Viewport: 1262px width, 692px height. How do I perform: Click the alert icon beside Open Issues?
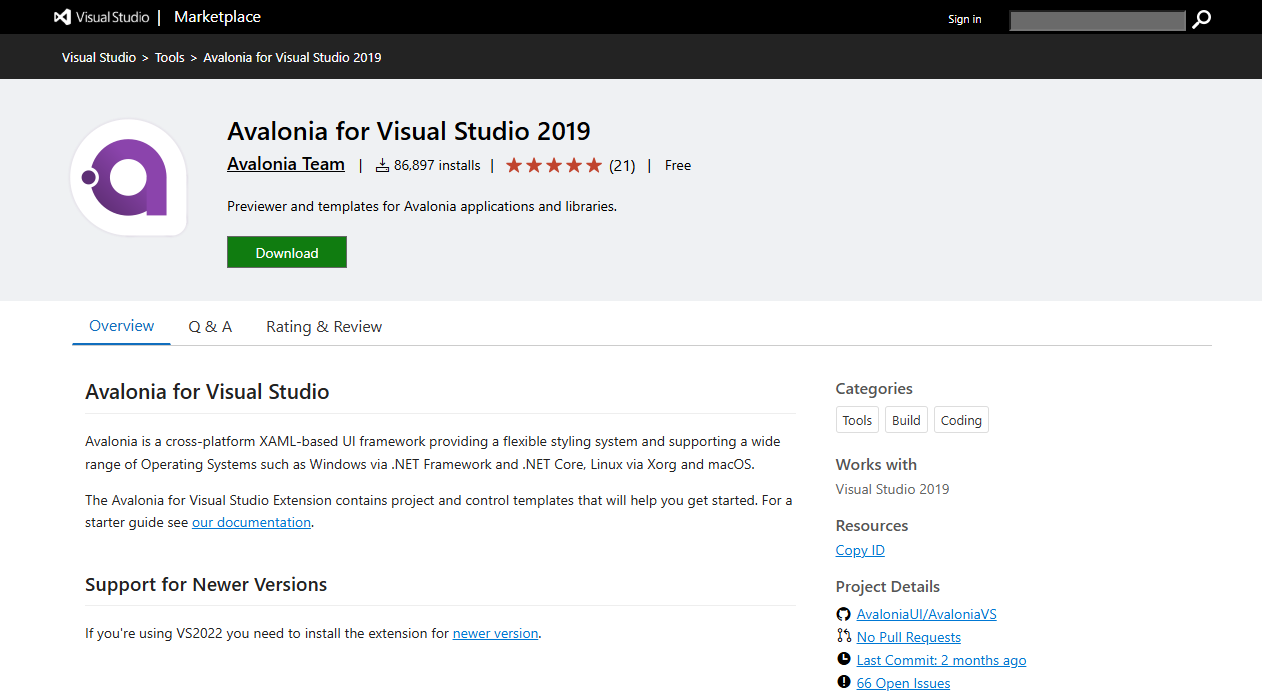click(x=843, y=682)
